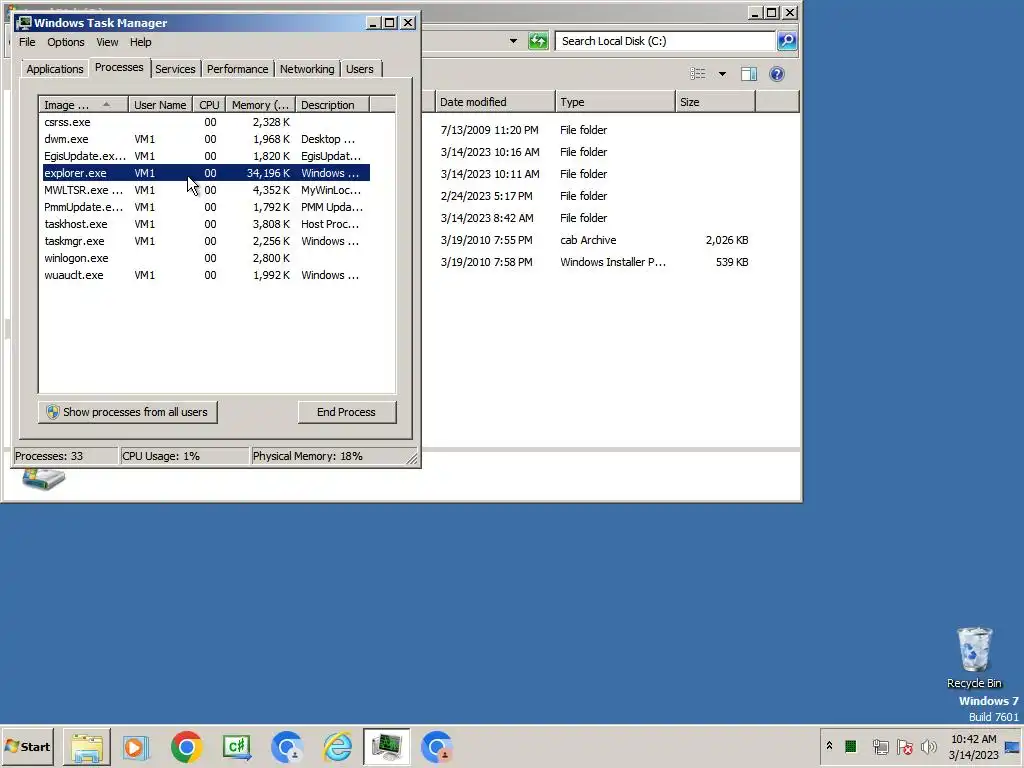Select the EgisUpdate.exe process row
Screen dimensions: 1024x768
pyautogui.click(x=206, y=156)
